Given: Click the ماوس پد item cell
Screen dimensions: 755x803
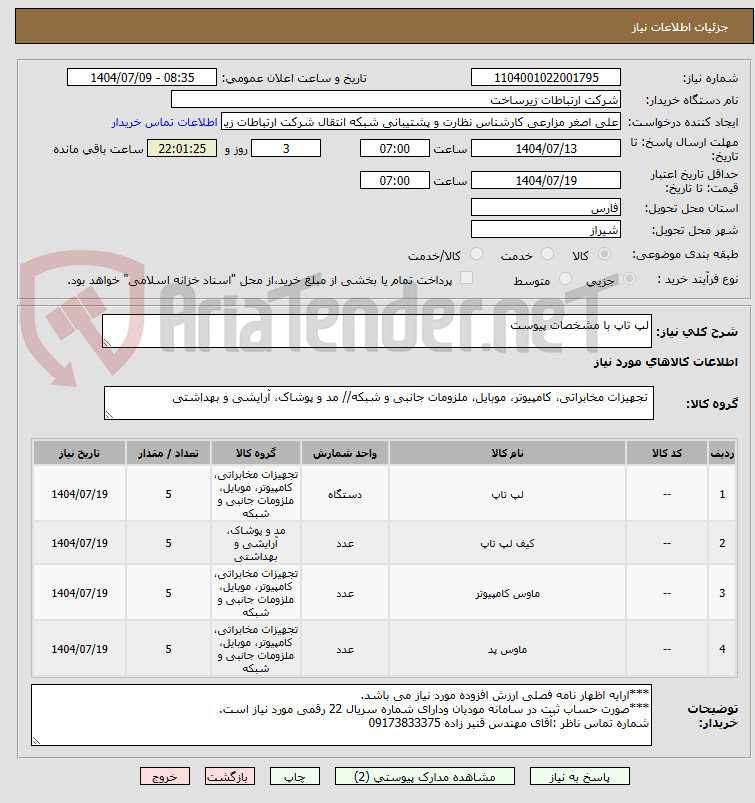Looking at the screenshot, I should (x=507, y=649).
